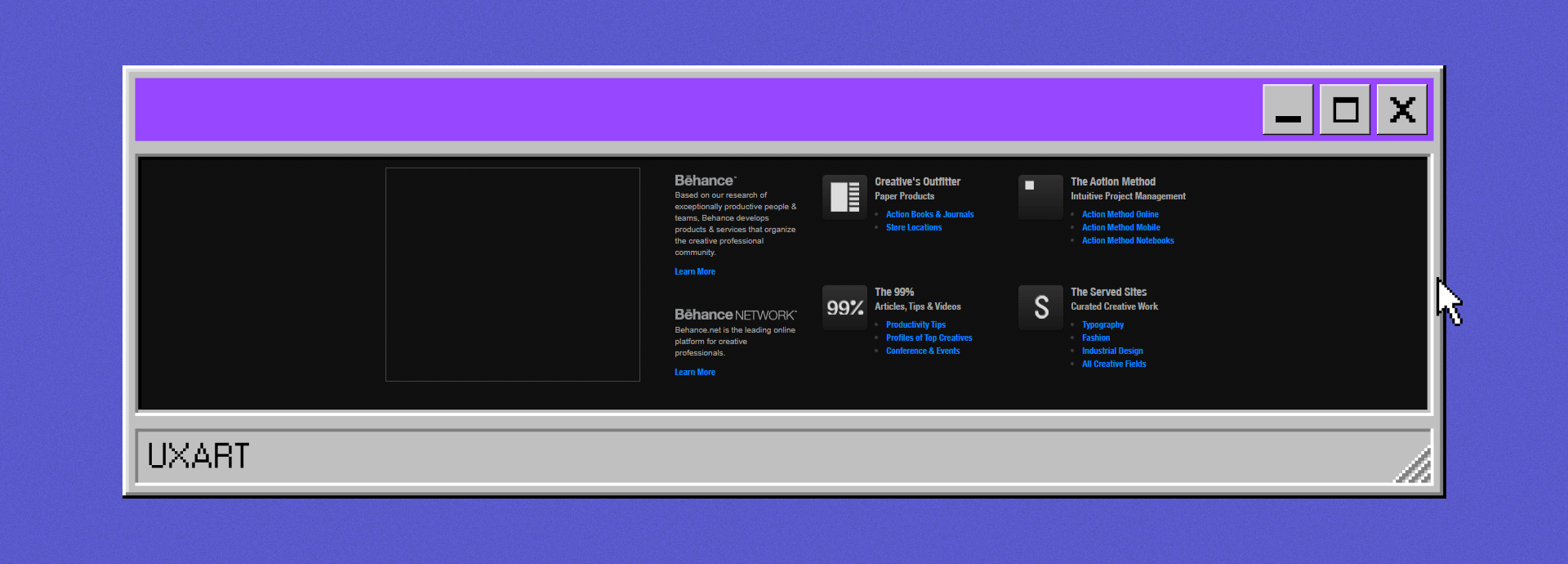1568x564 pixels.
Task: Minimize the retro window
Action: coord(1288,110)
